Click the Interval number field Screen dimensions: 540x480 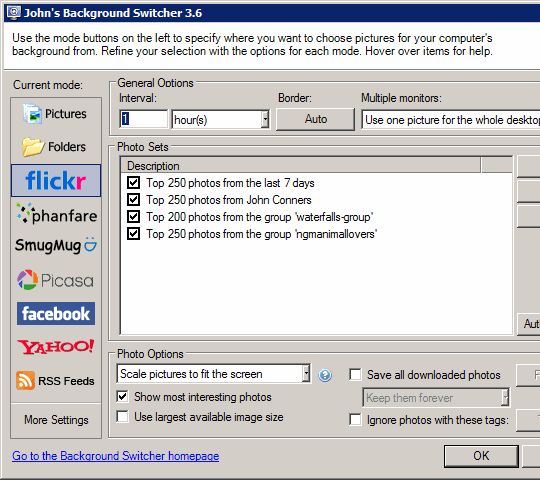[144, 119]
